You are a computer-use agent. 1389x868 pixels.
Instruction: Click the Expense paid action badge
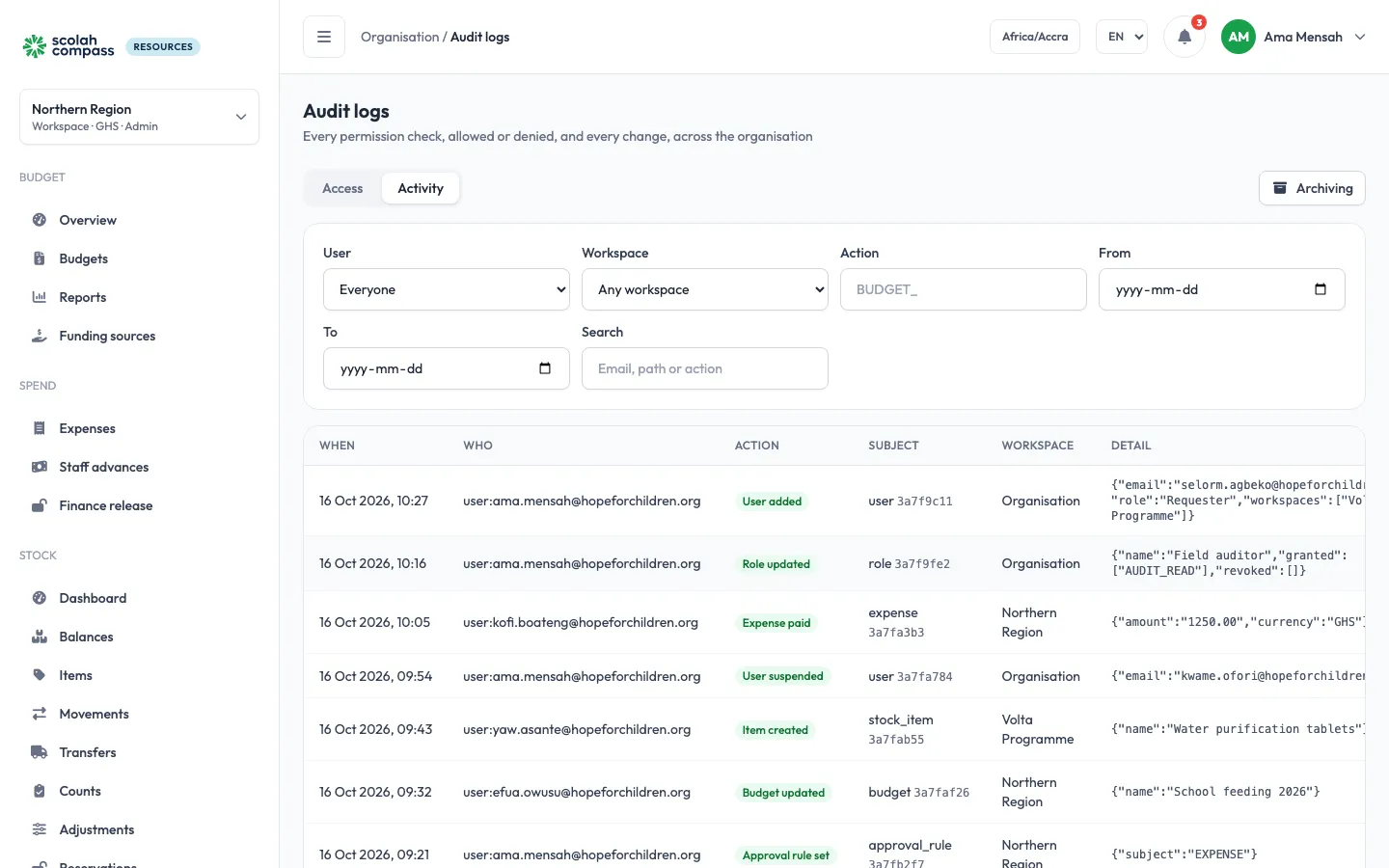[776, 623]
